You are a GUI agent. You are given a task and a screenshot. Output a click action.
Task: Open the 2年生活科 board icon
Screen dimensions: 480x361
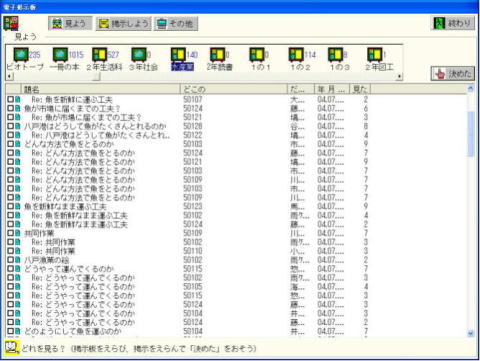pyautogui.click(x=99, y=55)
